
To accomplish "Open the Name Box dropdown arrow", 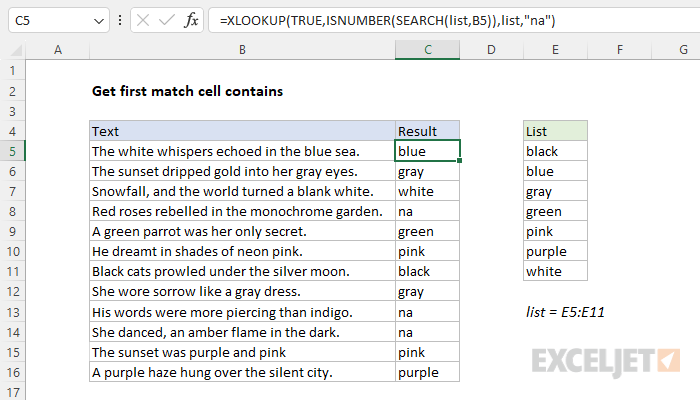I will [x=99, y=21].
